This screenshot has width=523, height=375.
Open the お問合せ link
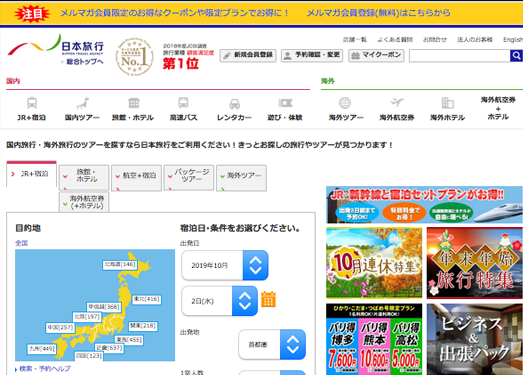pos(435,40)
